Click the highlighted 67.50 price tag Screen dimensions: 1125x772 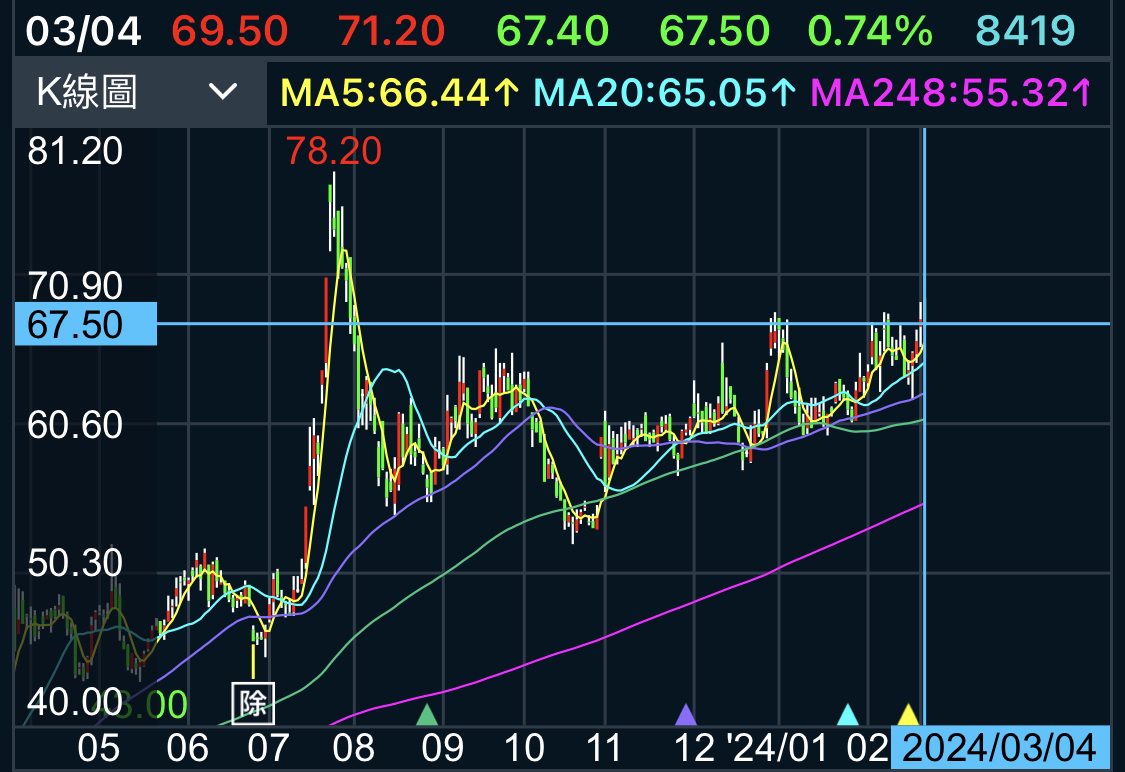pos(86,324)
